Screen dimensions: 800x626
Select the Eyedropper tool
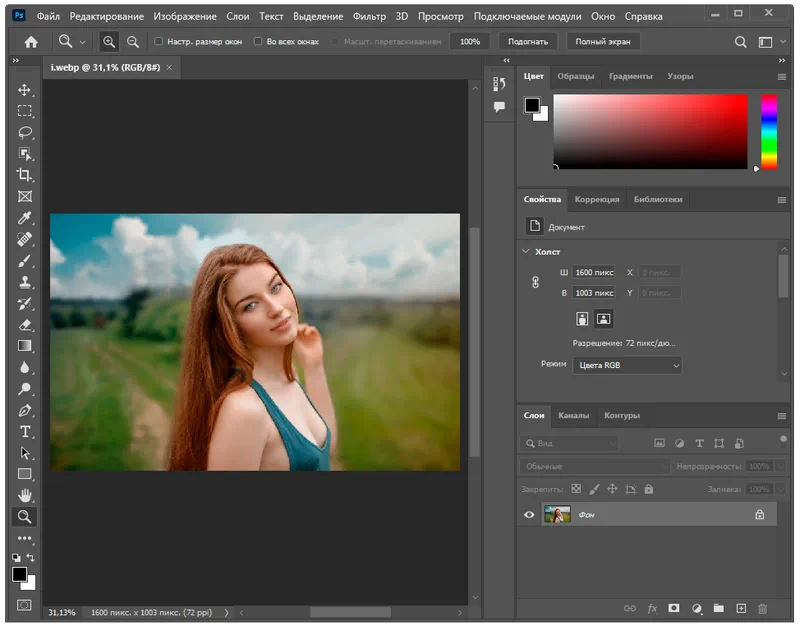[x=24, y=218]
